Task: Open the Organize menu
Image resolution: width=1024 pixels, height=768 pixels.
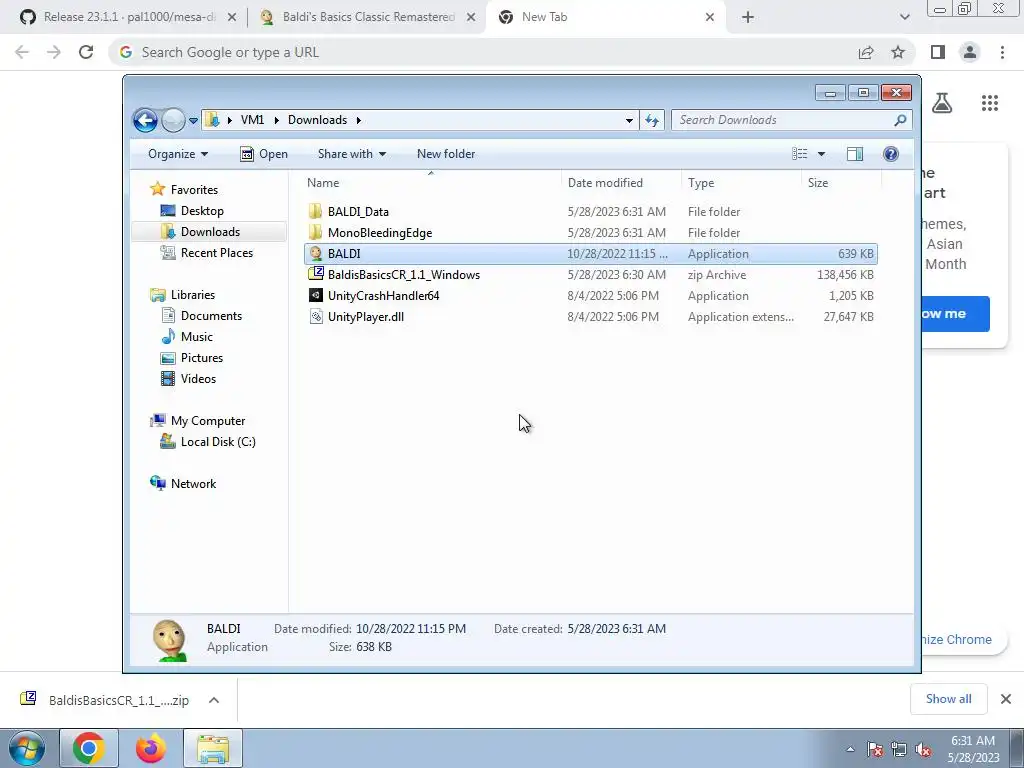Action: pyautogui.click(x=178, y=154)
